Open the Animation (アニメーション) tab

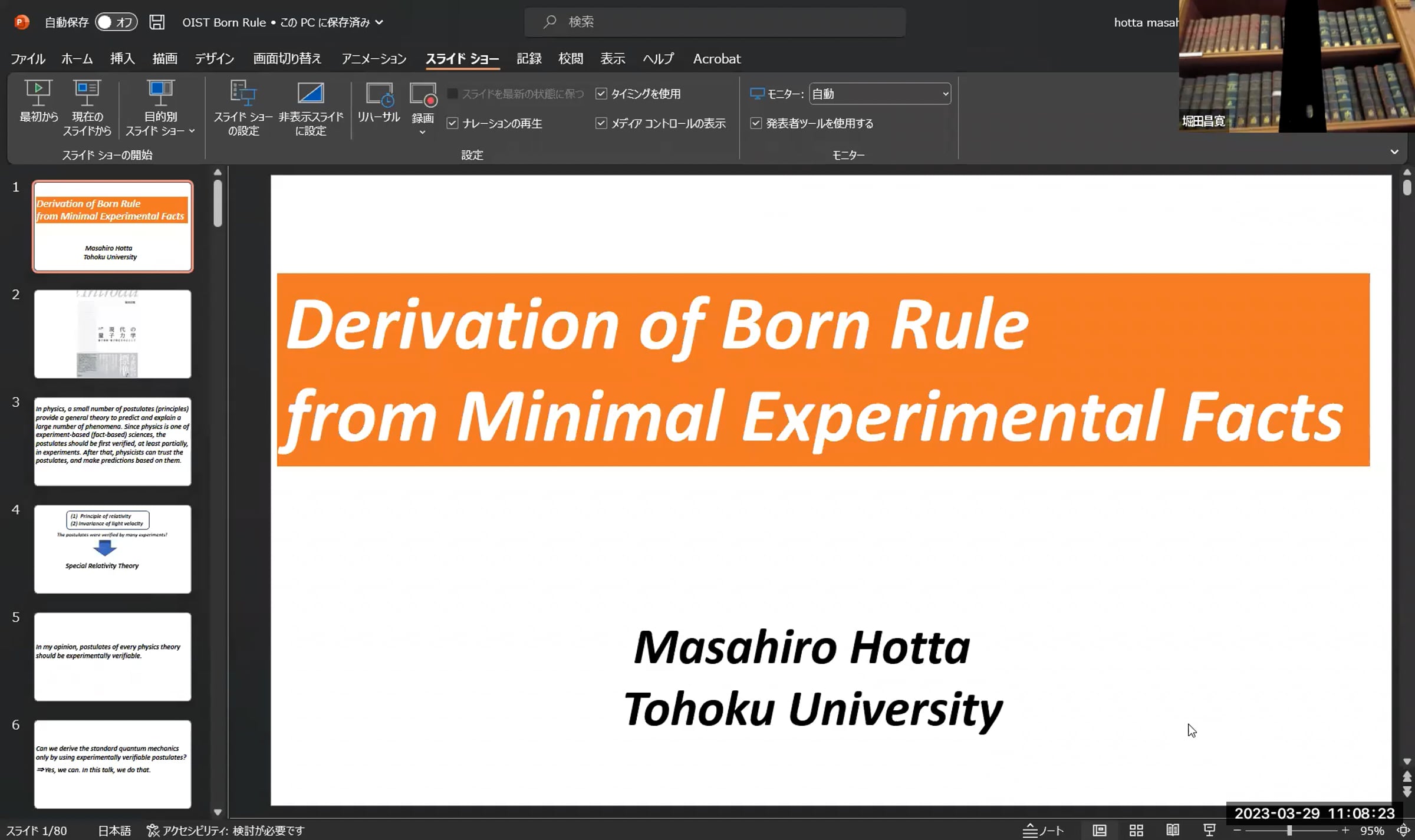374,59
